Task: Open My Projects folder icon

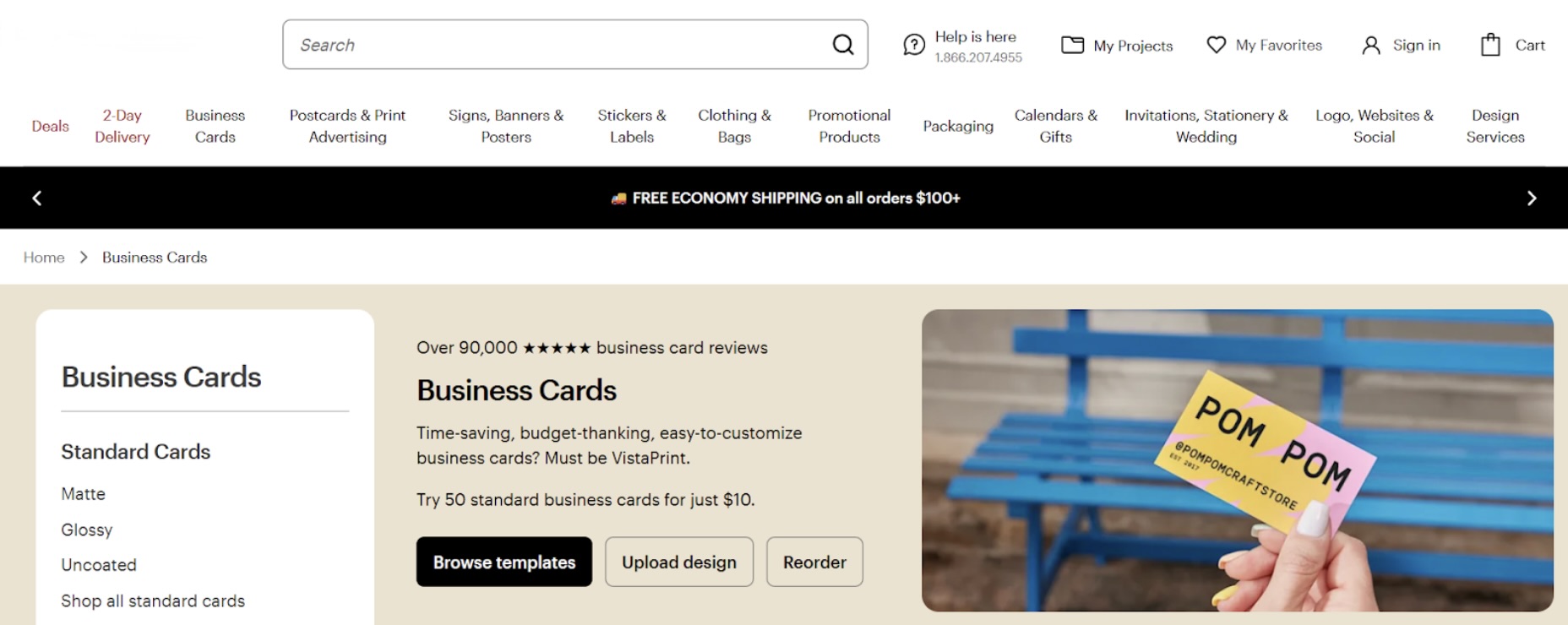Action: [x=1072, y=45]
